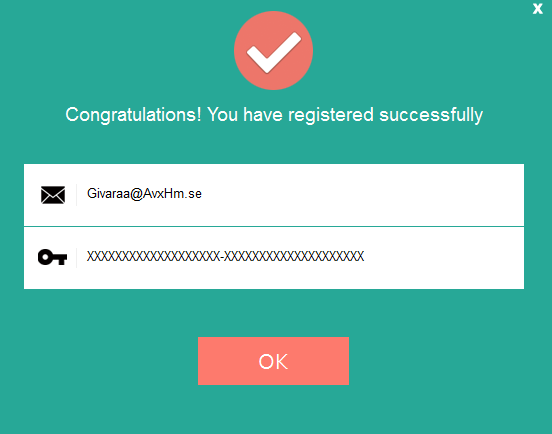Click the '@' symbol in the email address
The image size is (552, 434).
tap(136, 194)
